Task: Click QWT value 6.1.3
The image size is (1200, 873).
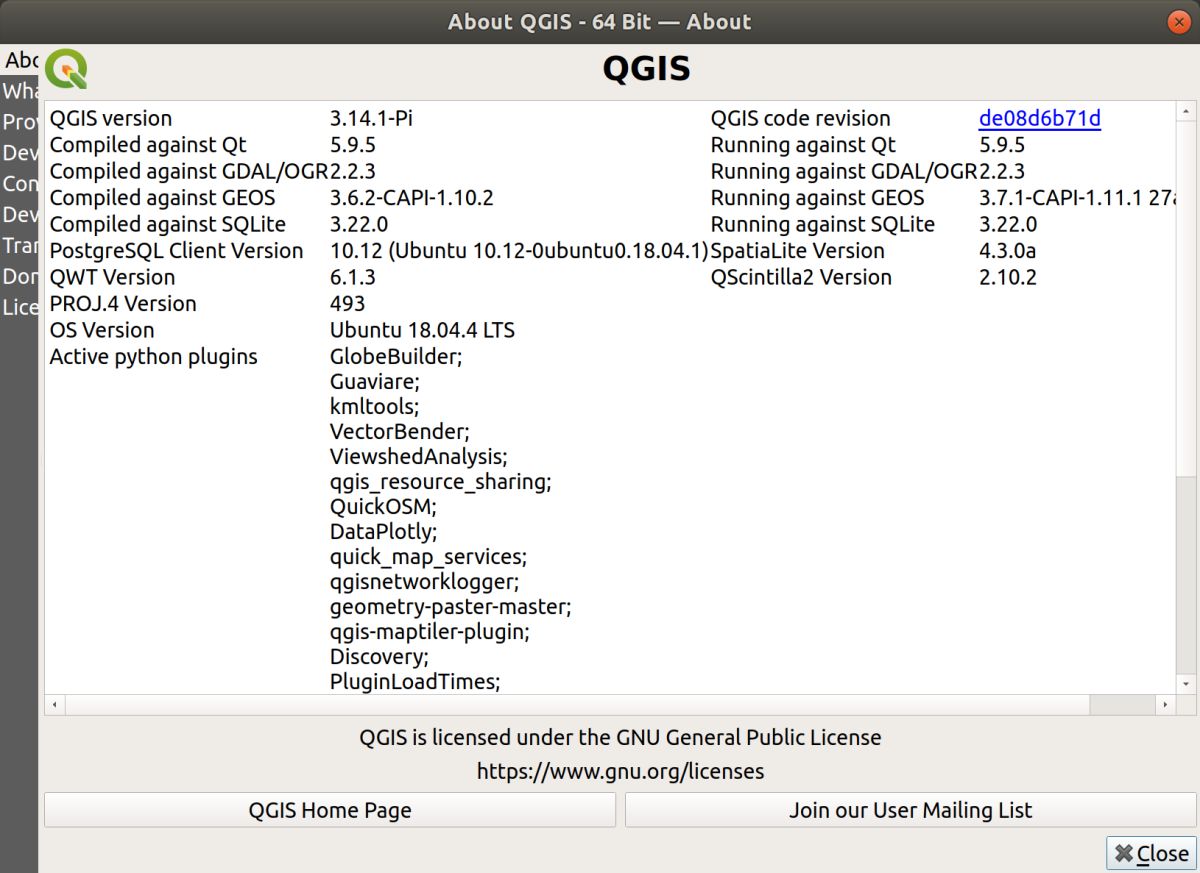Action: [353, 277]
